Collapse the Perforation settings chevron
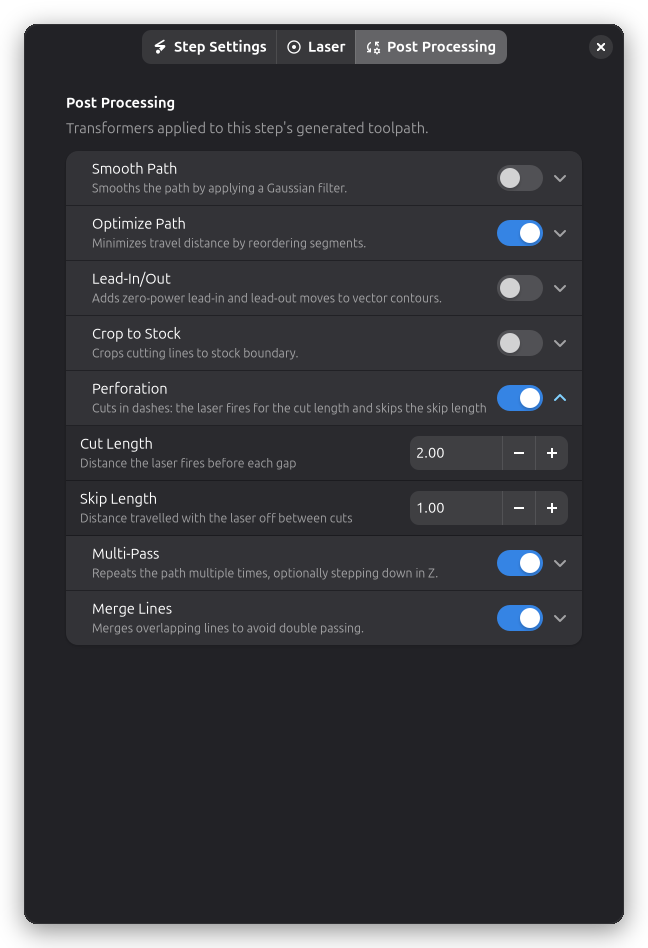This screenshot has height=948, width=648. tap(560, 398)
